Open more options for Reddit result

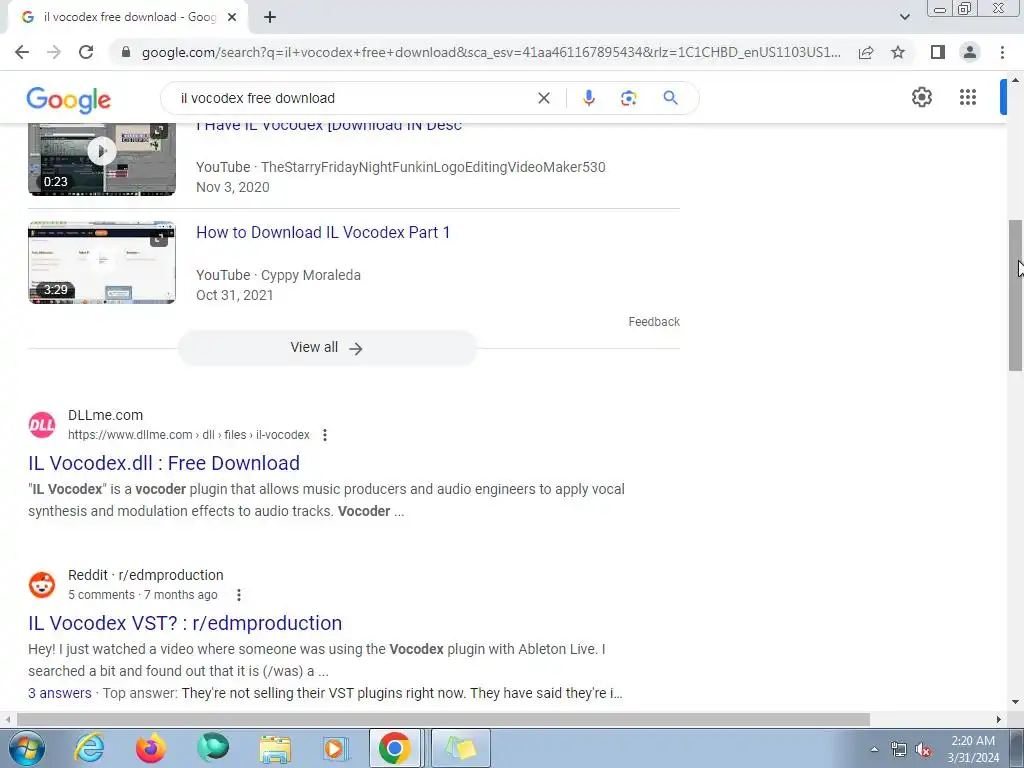[x=239, y=595]
